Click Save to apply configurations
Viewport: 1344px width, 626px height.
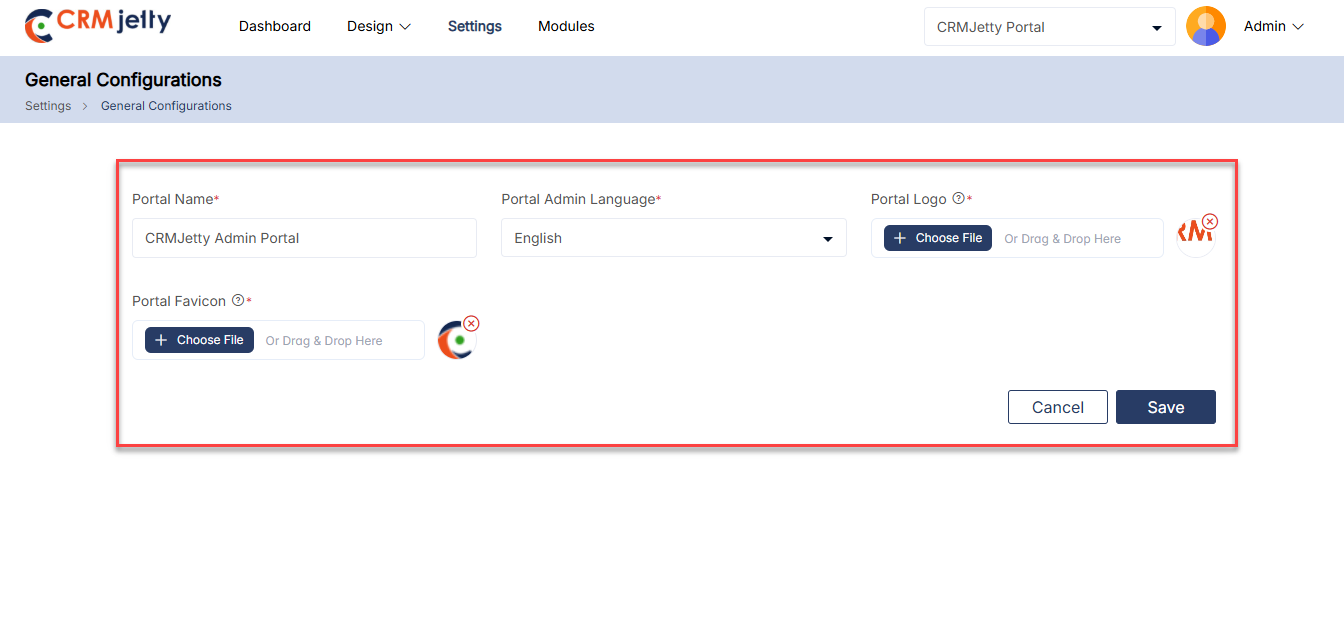click(x=1165, y=407)
